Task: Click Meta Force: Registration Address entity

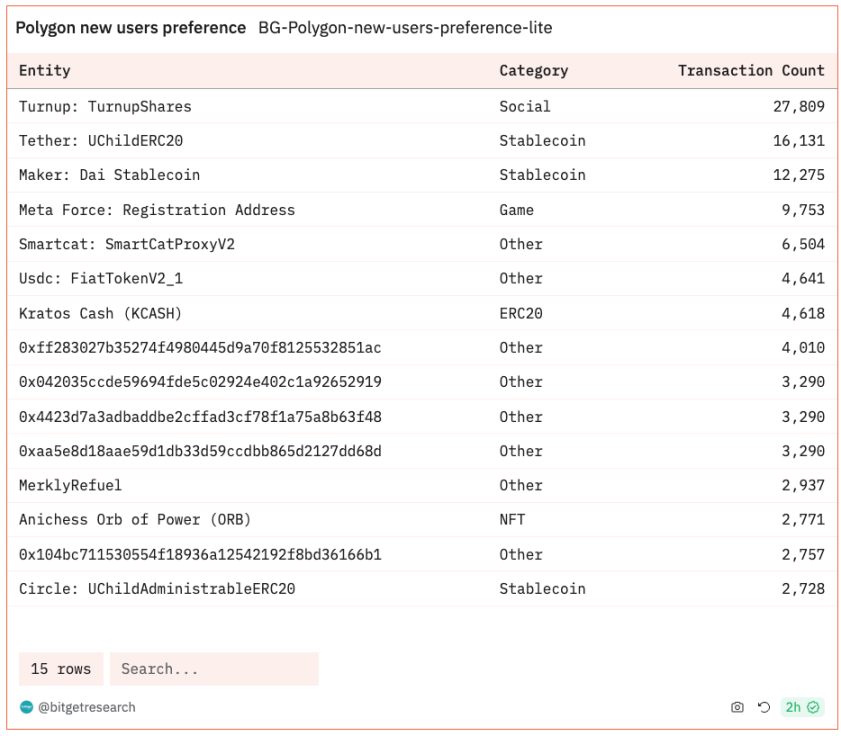Action: coord(157,210)
